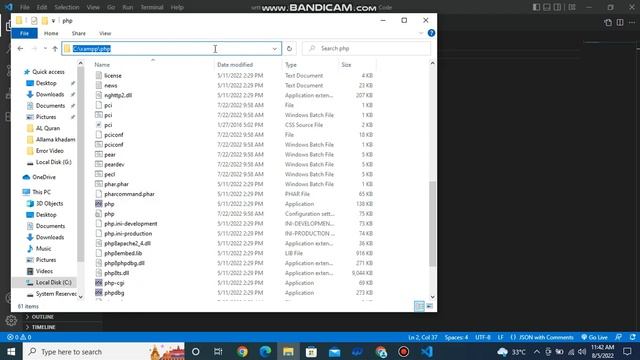Image resolution: width=640 pixels, height=360 pixels.
Task: Select Quick access in navigation pane
Action: [48, 72]
